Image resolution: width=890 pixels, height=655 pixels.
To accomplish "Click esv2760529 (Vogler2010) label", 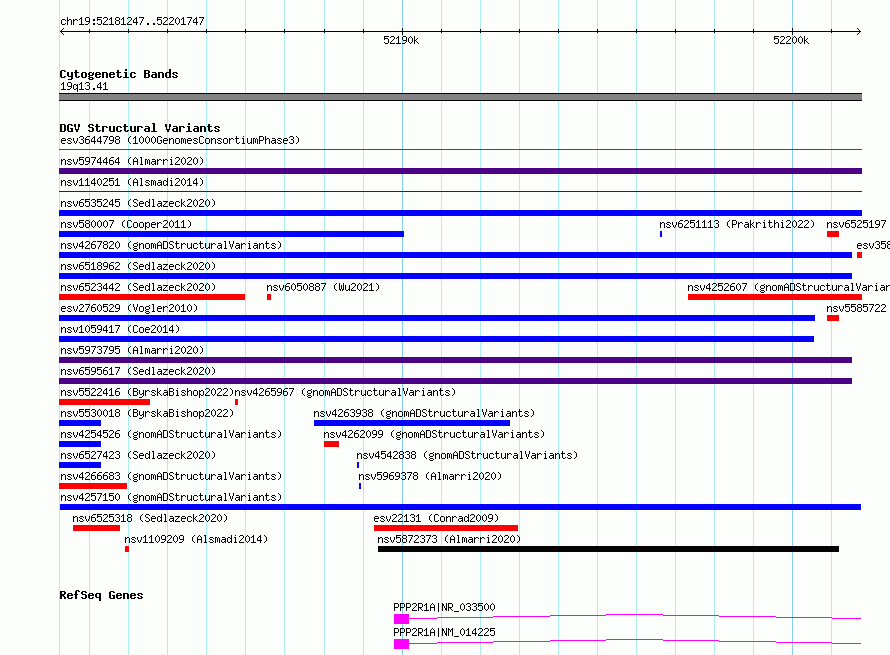I will click(129, 308).
